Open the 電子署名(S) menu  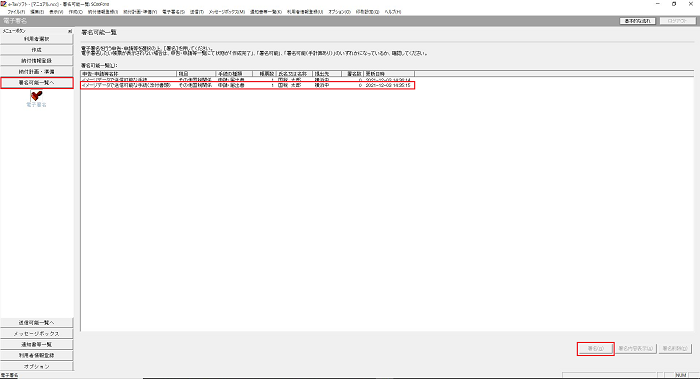pyautogui.click(x=173, y=12)
